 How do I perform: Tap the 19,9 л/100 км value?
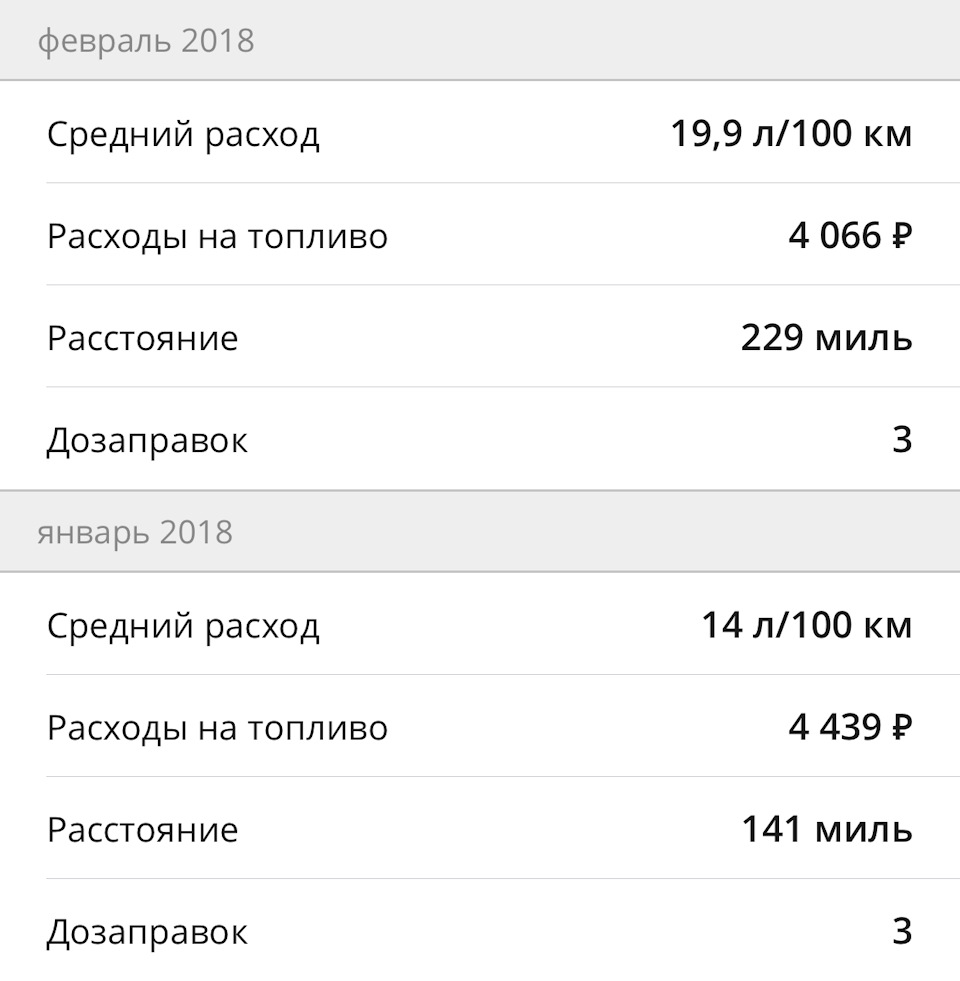tap(791, 133)
